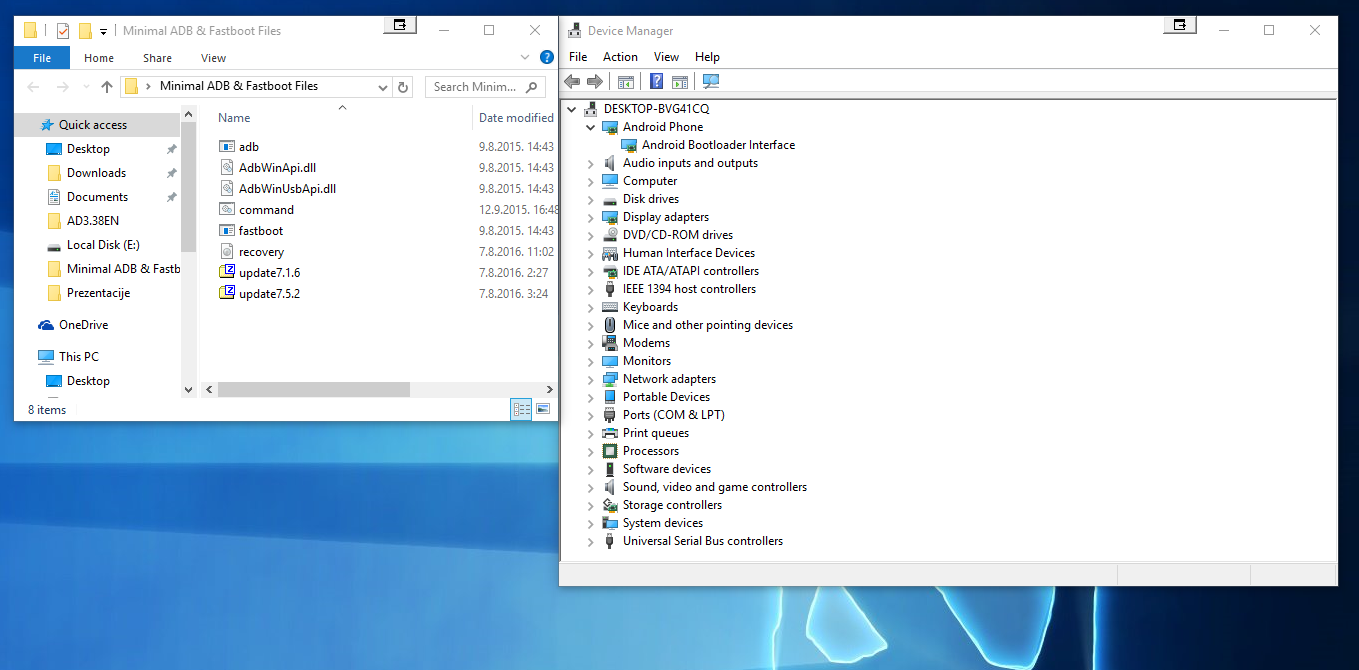Open the Share ribbon tab in File Explorer
Viewport: 1359px width, 670px height.
pyautogui.click(x=157, y=58)
